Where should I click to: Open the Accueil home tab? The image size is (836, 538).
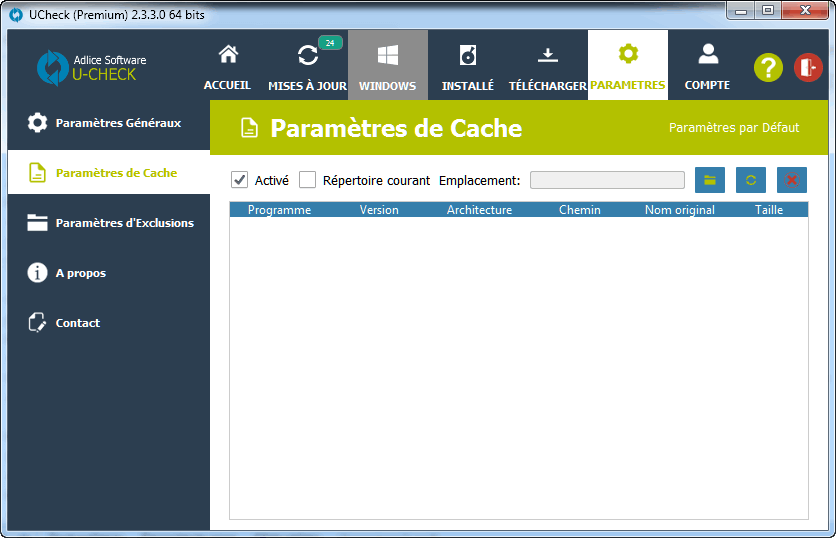(x=227, y=66)
